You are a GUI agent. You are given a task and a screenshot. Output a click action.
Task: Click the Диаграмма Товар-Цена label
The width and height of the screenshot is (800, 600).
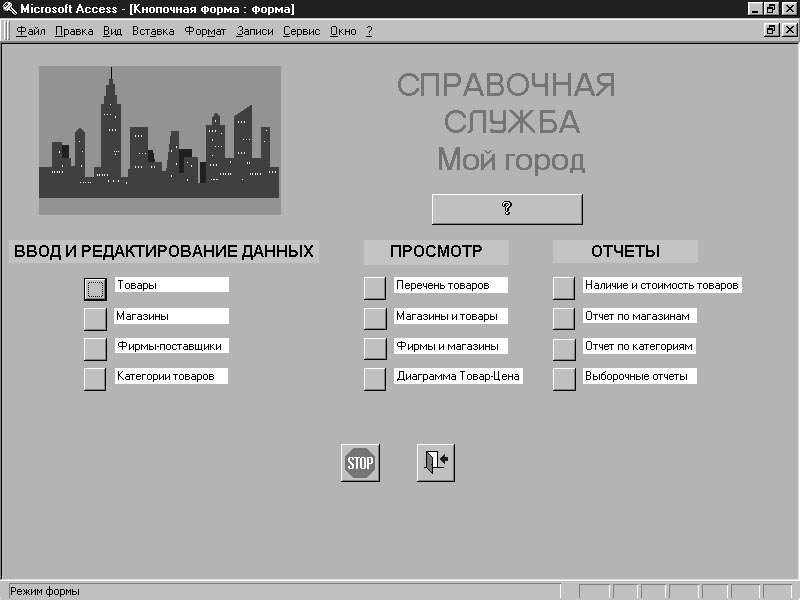click(458, 376)
